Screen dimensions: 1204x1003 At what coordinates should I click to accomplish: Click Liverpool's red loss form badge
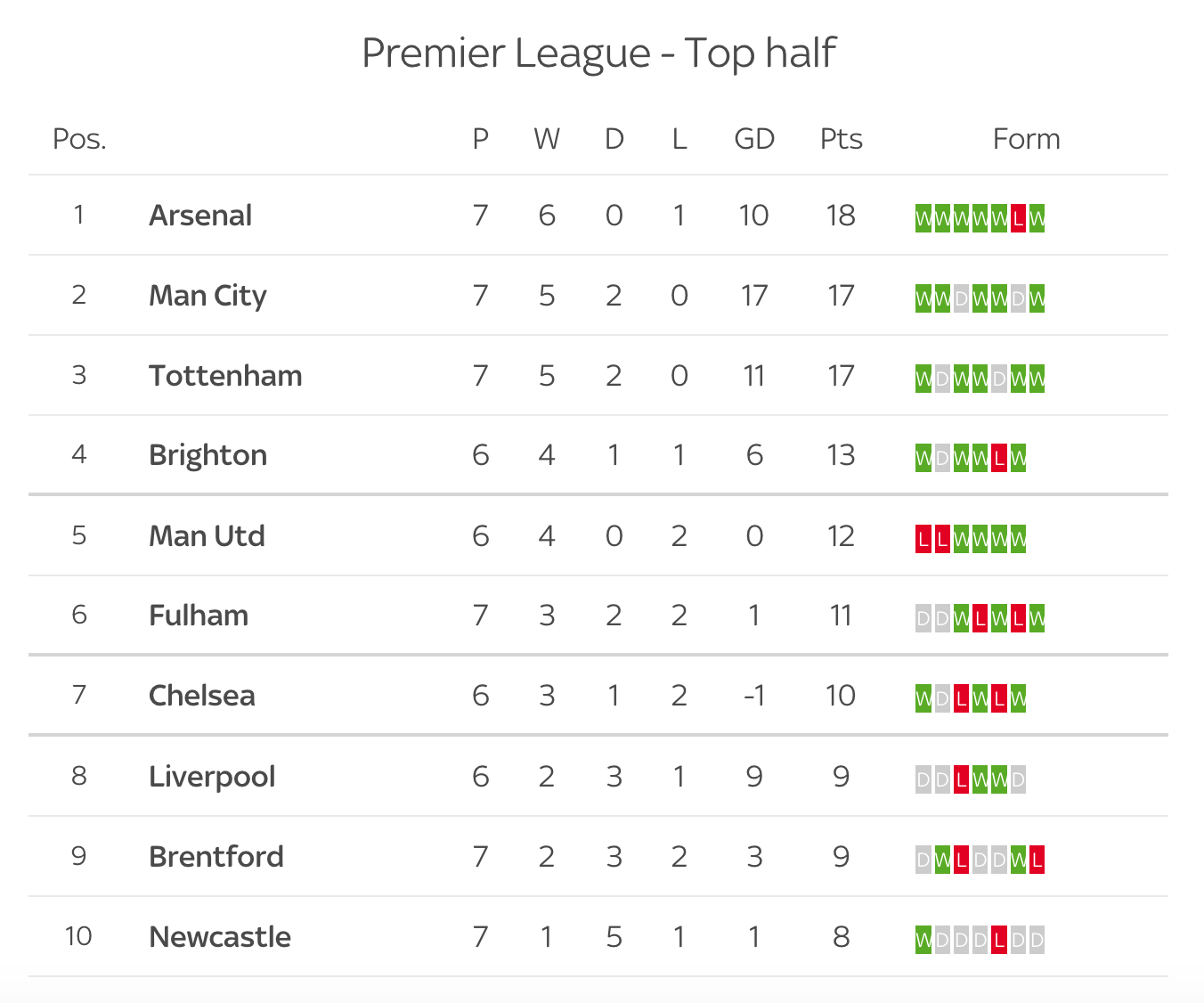point(961,780)
